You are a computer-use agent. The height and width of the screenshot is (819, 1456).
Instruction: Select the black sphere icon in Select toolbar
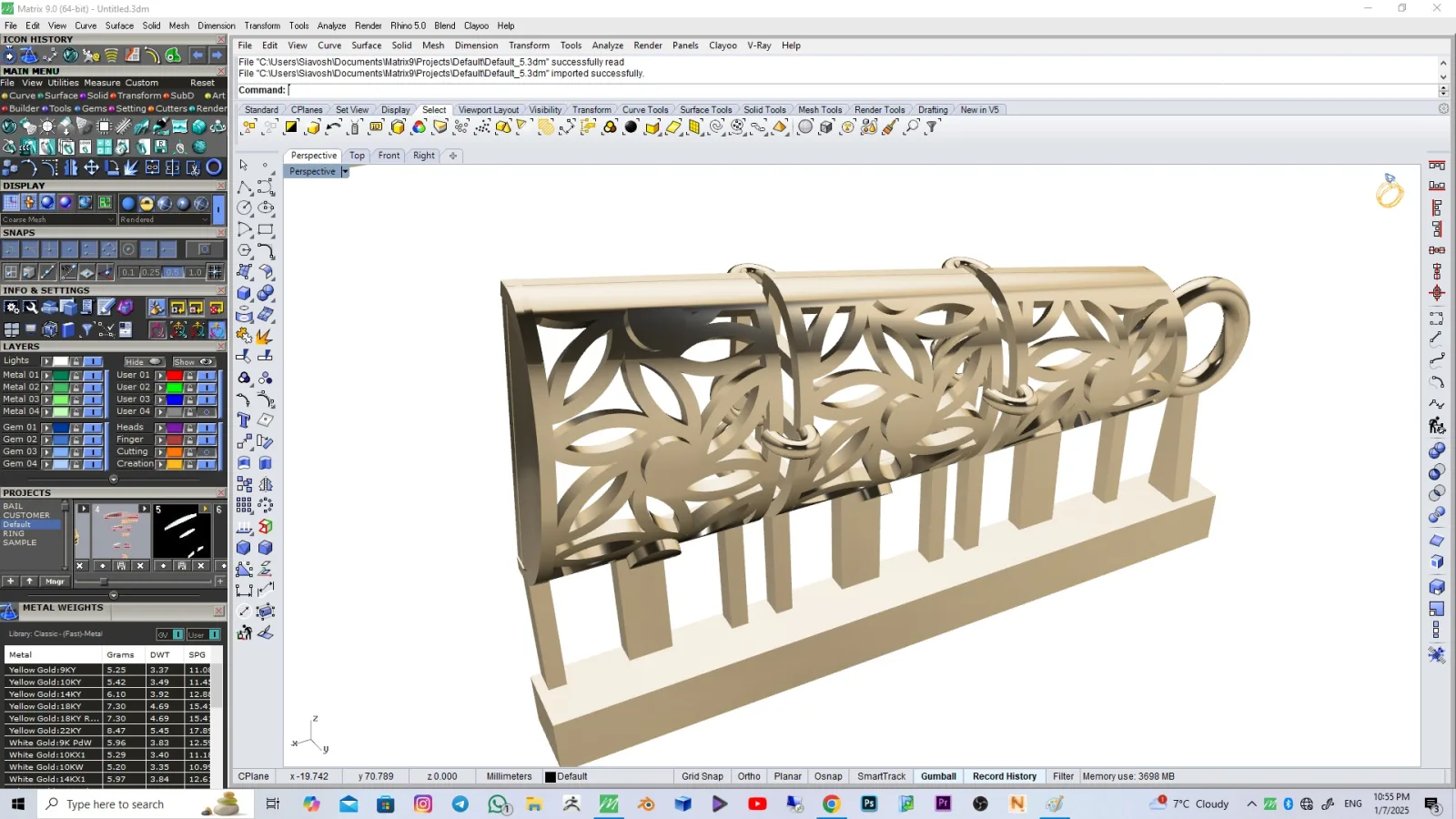click(631, 127)
